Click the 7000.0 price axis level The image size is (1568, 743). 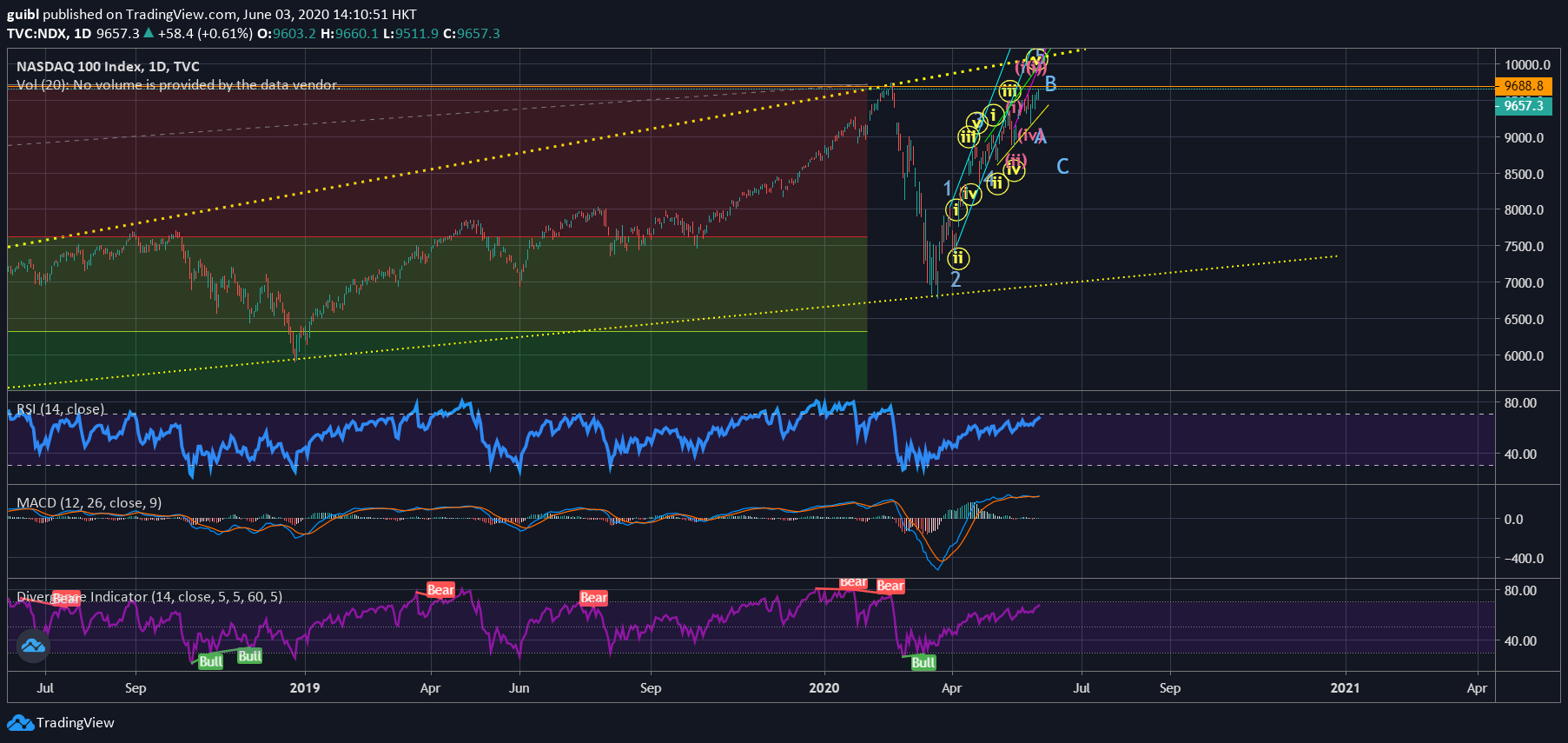pos(1525,283)
